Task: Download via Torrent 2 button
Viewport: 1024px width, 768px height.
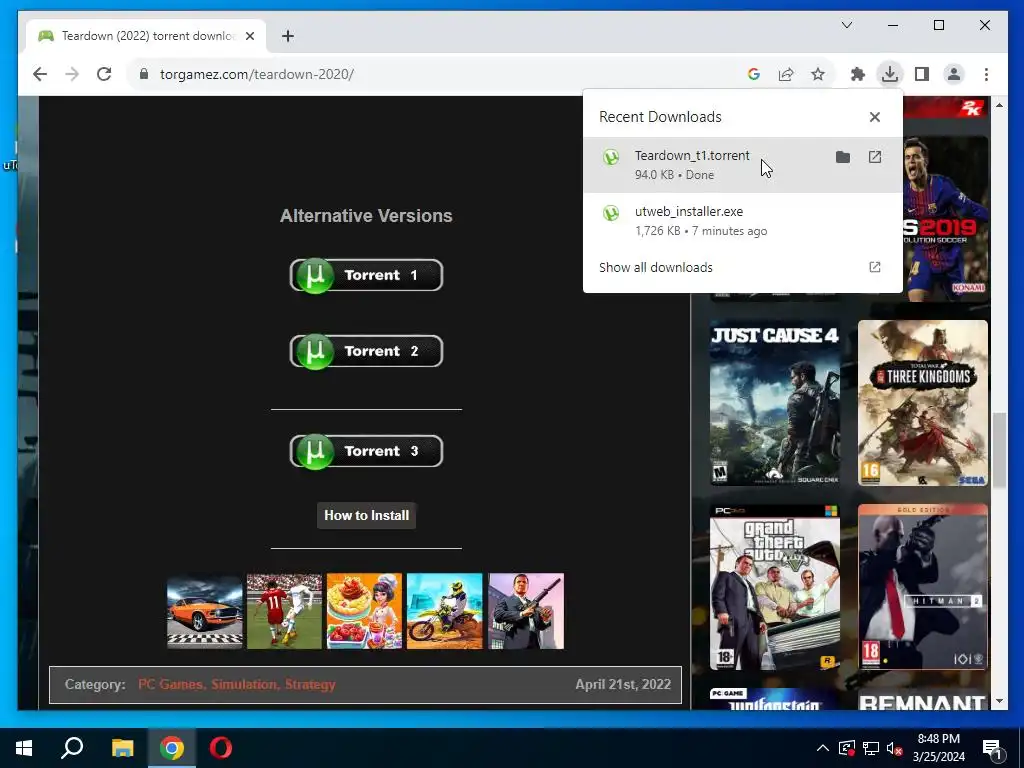Action: tap(366, 351)
